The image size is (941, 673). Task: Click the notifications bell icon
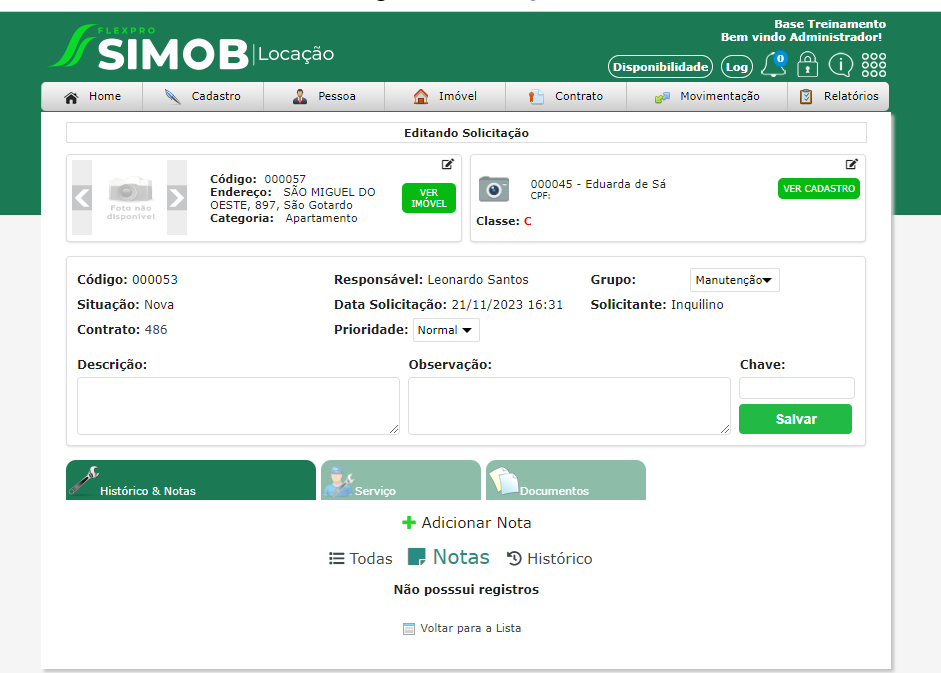tap(773, 66)
